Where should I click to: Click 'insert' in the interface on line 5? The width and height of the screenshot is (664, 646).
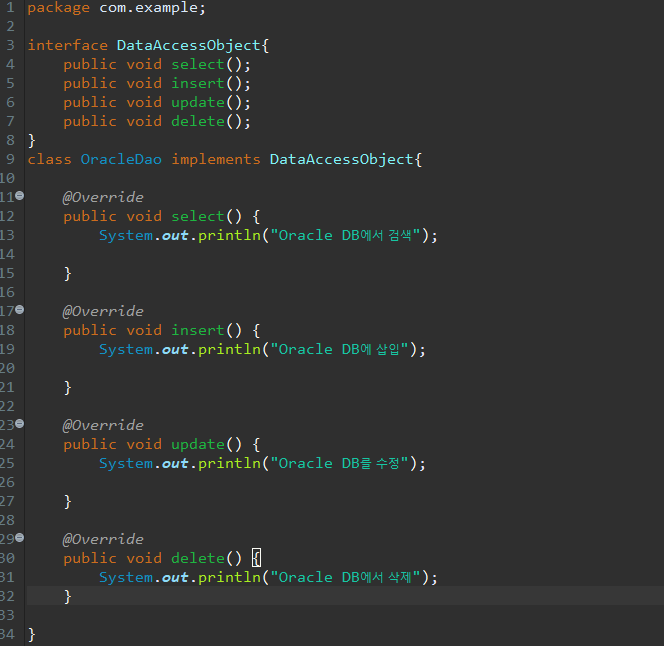(x=198, y=83)
